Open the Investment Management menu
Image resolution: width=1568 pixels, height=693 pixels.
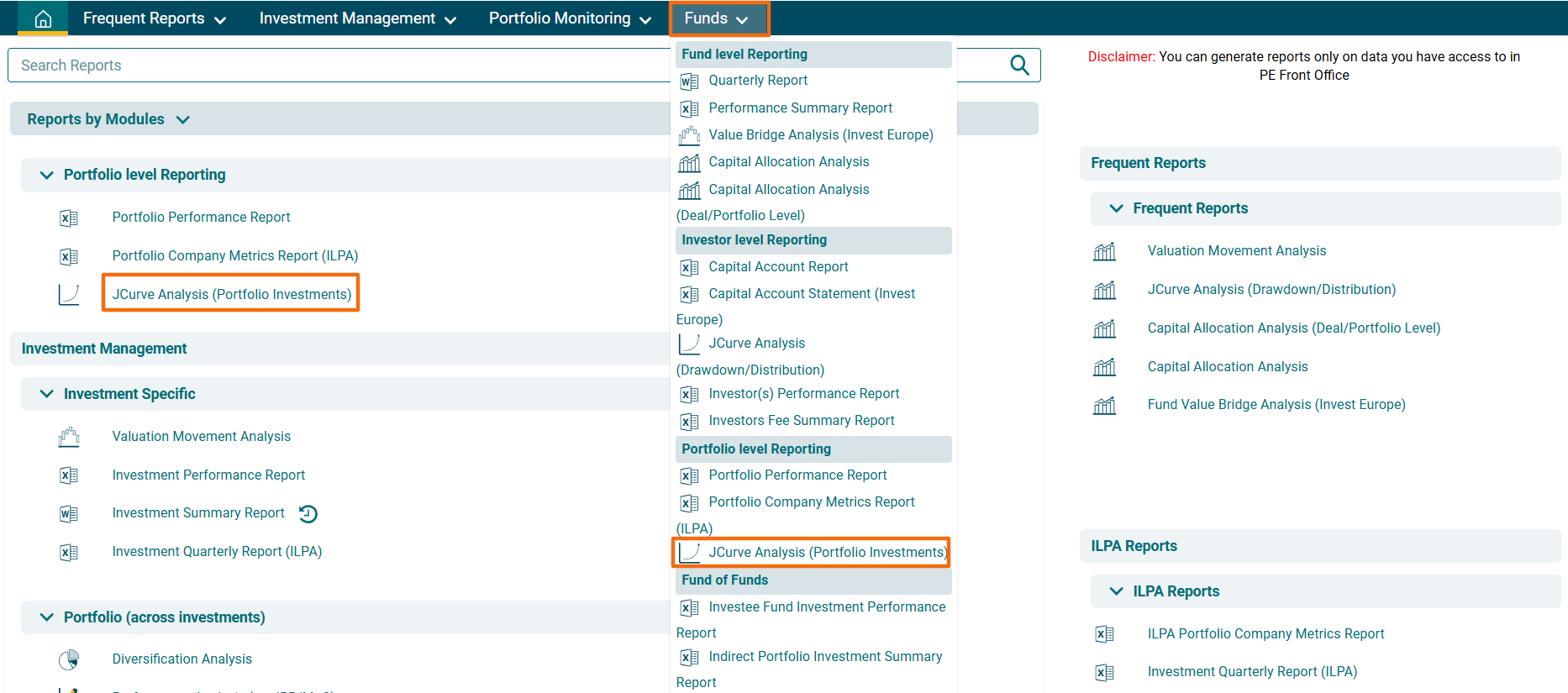point(357,18)
